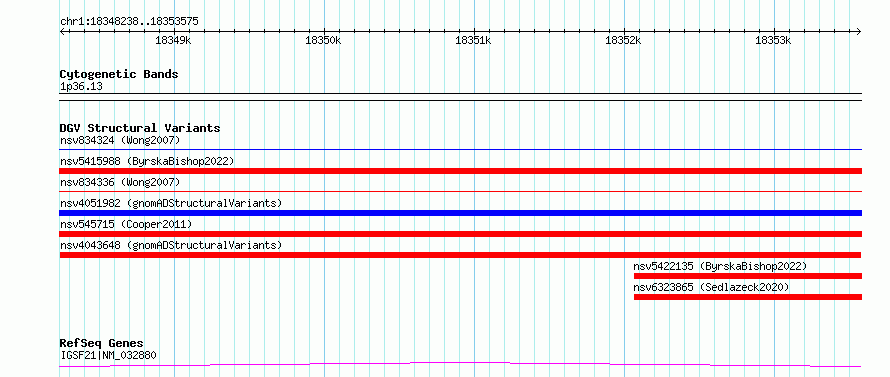This screenshot has width=890, height=377.
Task: Open variant label nsv545715 (Cooper2011)
Action: pyautogui.click(x=126, y=224)
